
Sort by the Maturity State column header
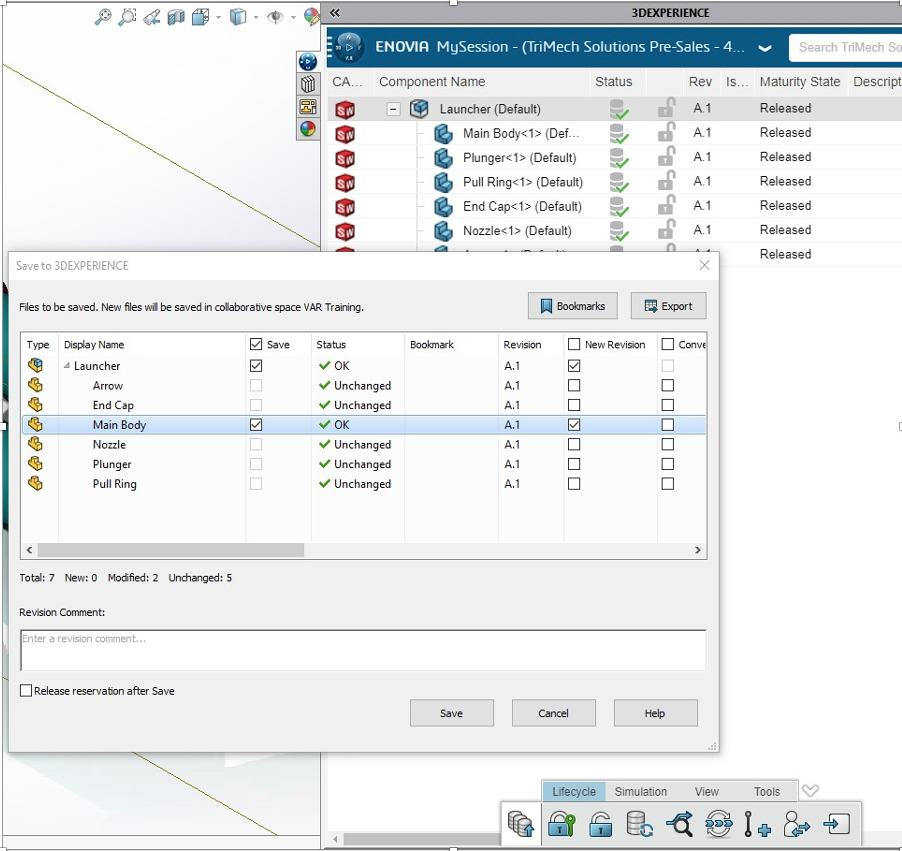(800, 82)
